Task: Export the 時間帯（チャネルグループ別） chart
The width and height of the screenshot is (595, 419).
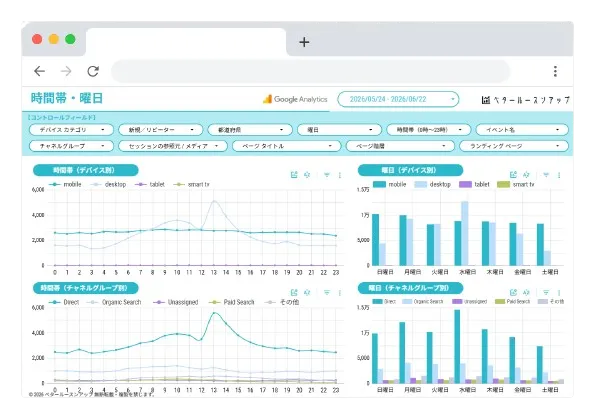Action: tap(294, 292)
